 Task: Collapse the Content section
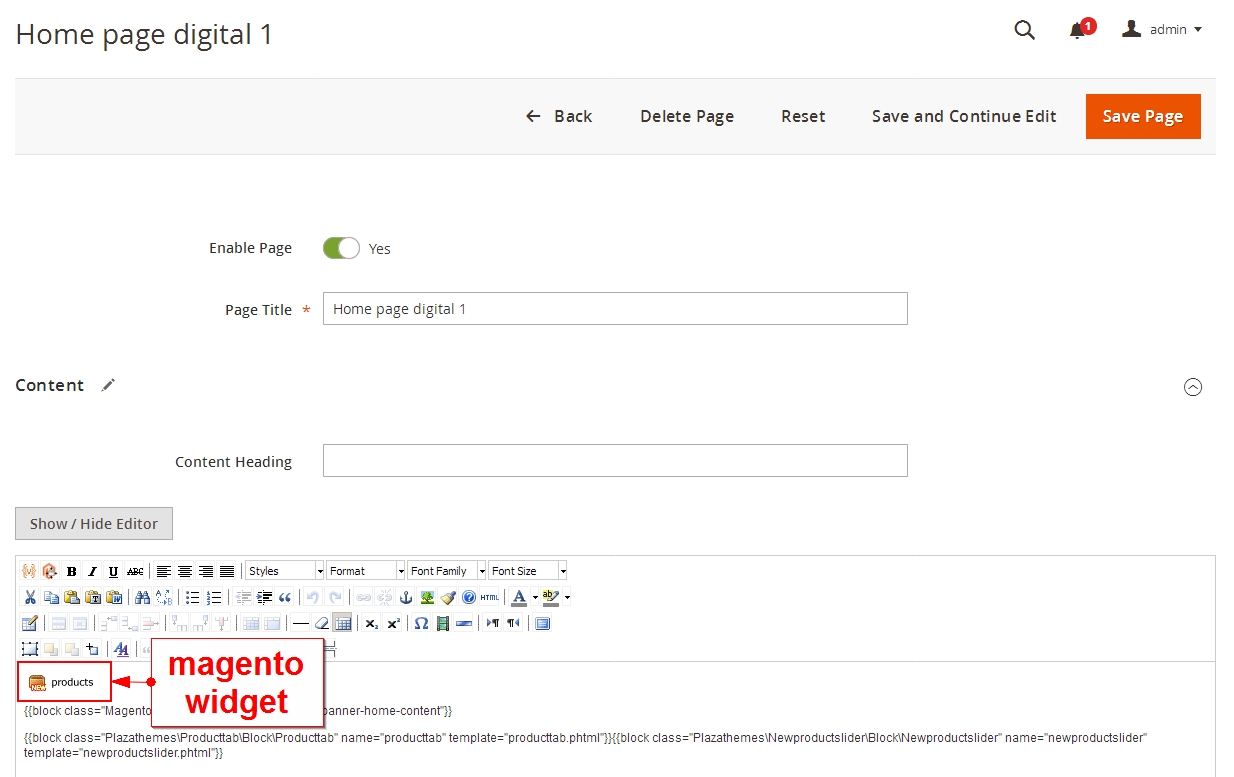coord(1192,387)
